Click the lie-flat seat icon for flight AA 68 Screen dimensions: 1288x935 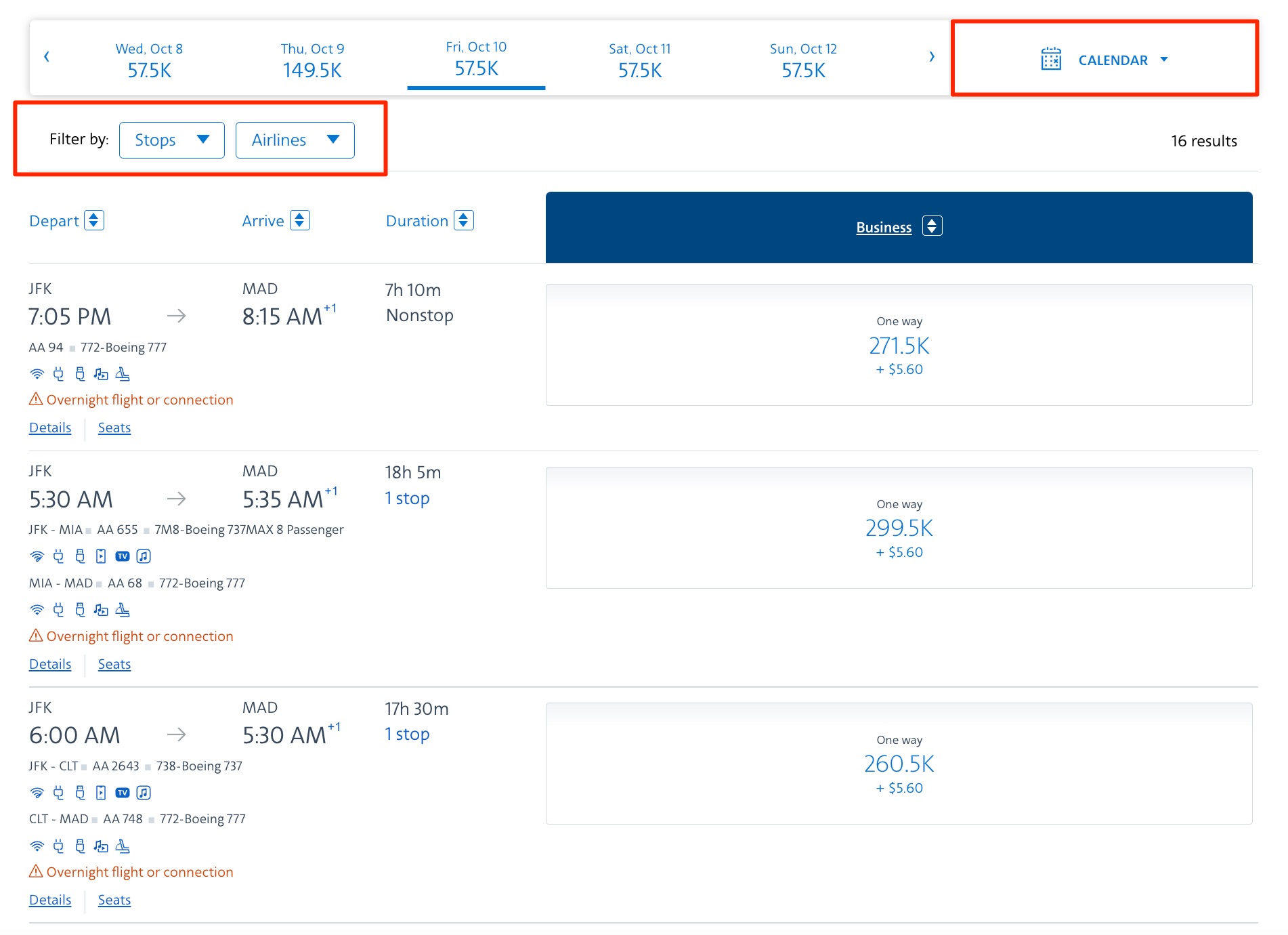point(123,609)
